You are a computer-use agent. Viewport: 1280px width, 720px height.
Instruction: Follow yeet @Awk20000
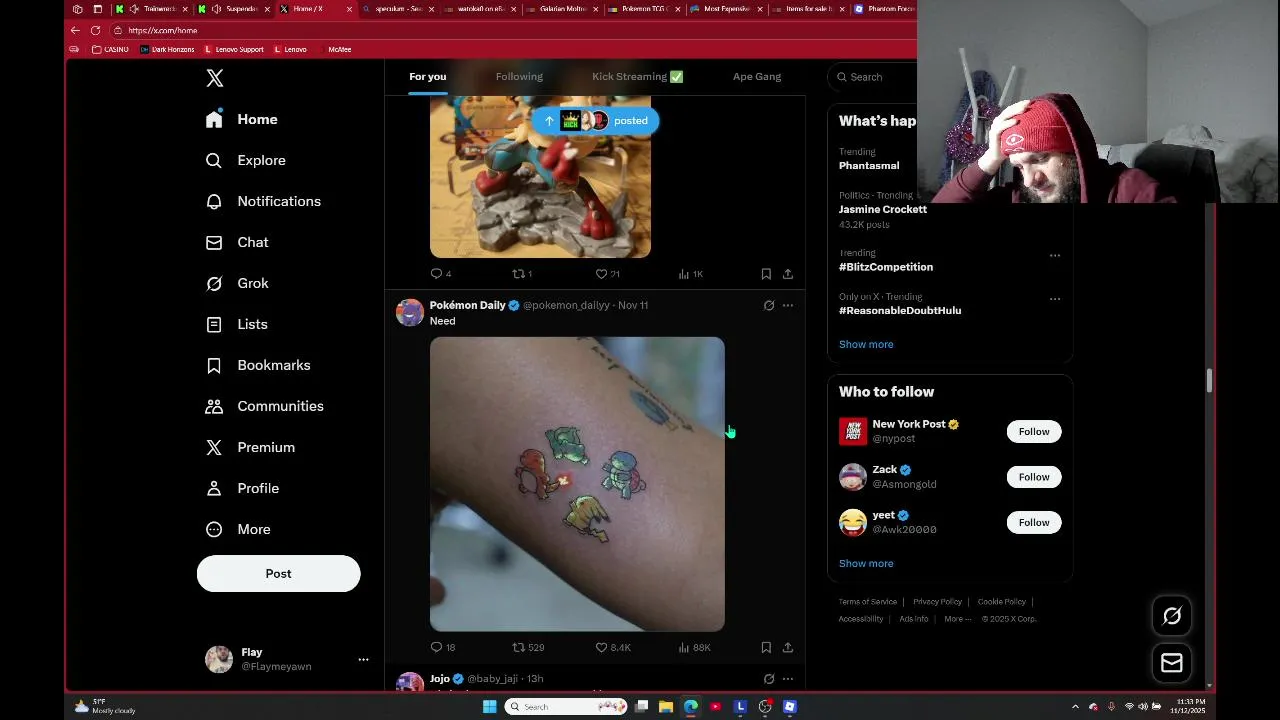[x=1034, y=522]
